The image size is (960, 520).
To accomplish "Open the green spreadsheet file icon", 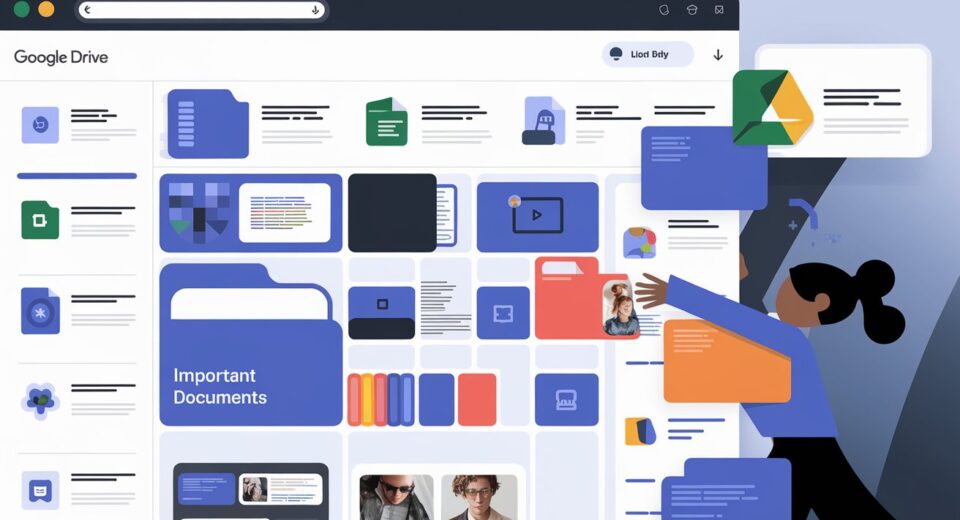I will pyautogui.click(x=386, y=121).
